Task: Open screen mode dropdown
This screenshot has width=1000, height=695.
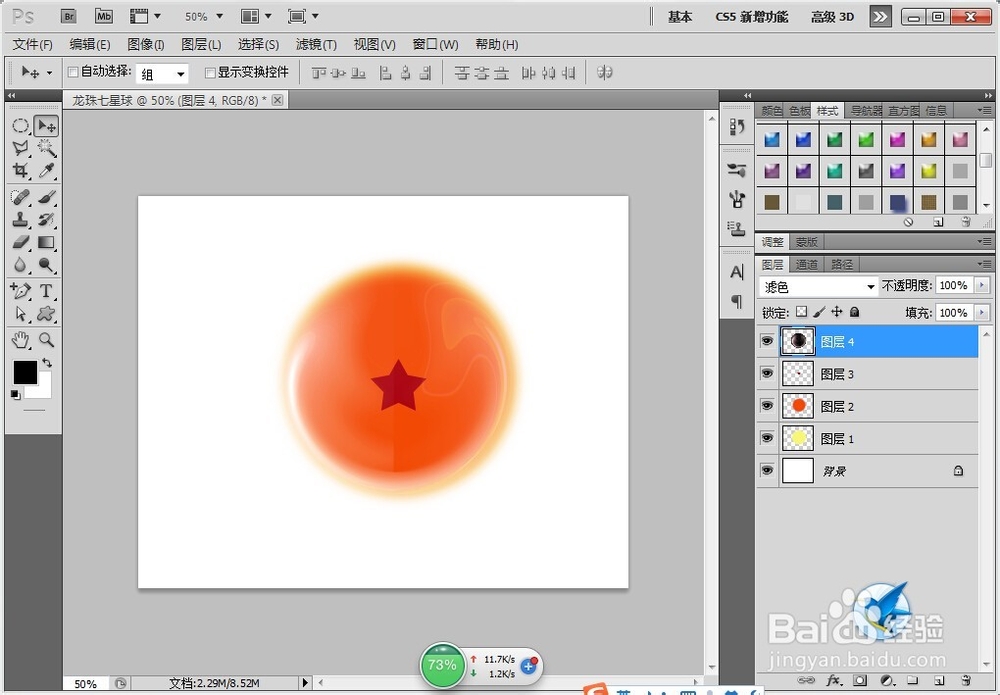Action: [303, 17]
